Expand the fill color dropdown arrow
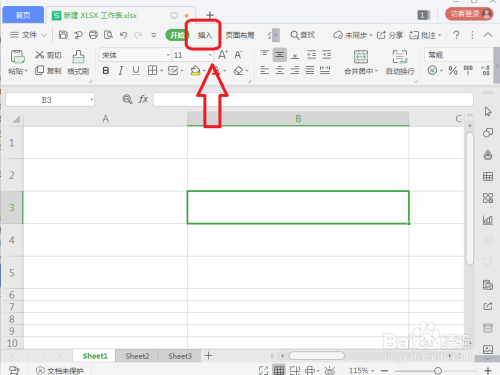Screen dimensions: 500x375 (204, 71)
